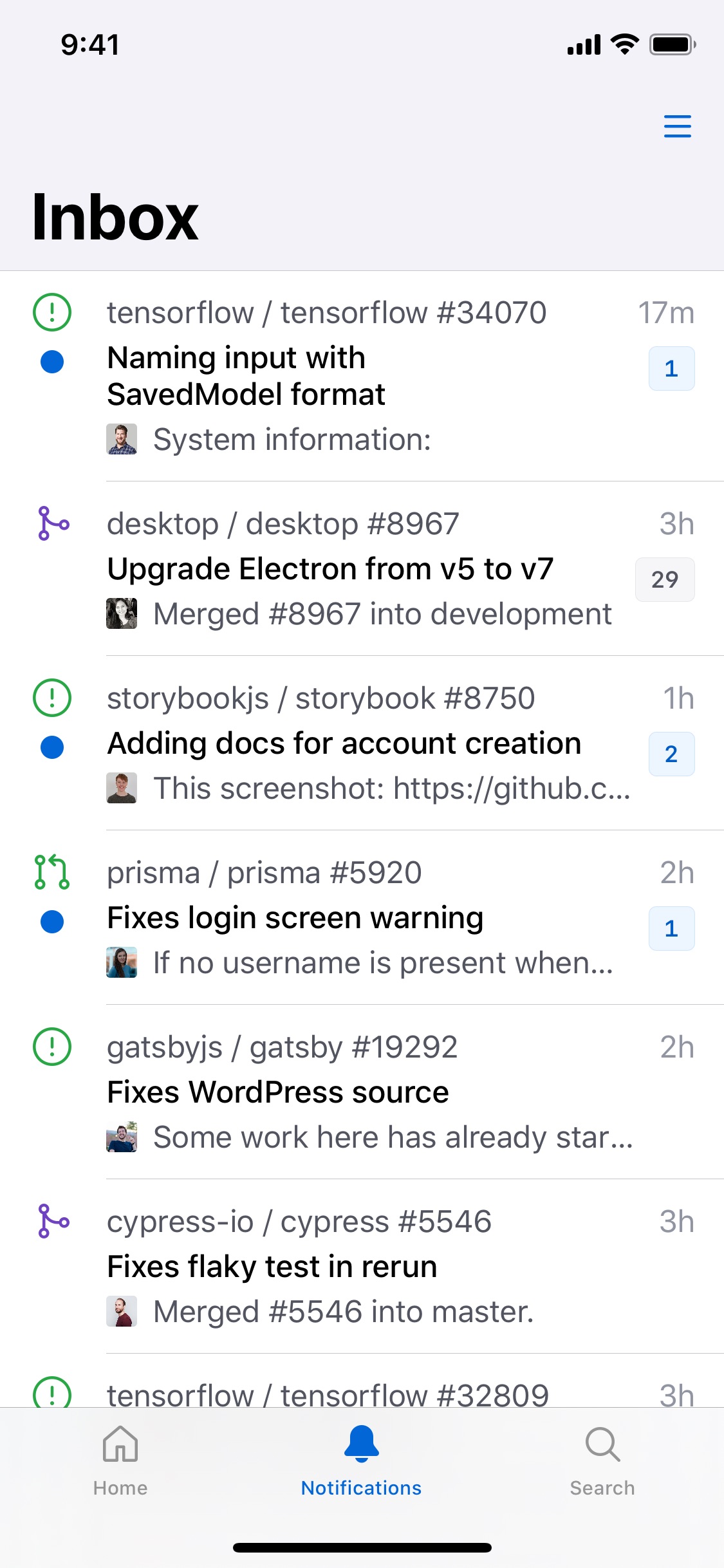Tap avatar beside Some work here message
Screen dimensions: 724x1568
pyautogui.click(x=122, y=1137)
